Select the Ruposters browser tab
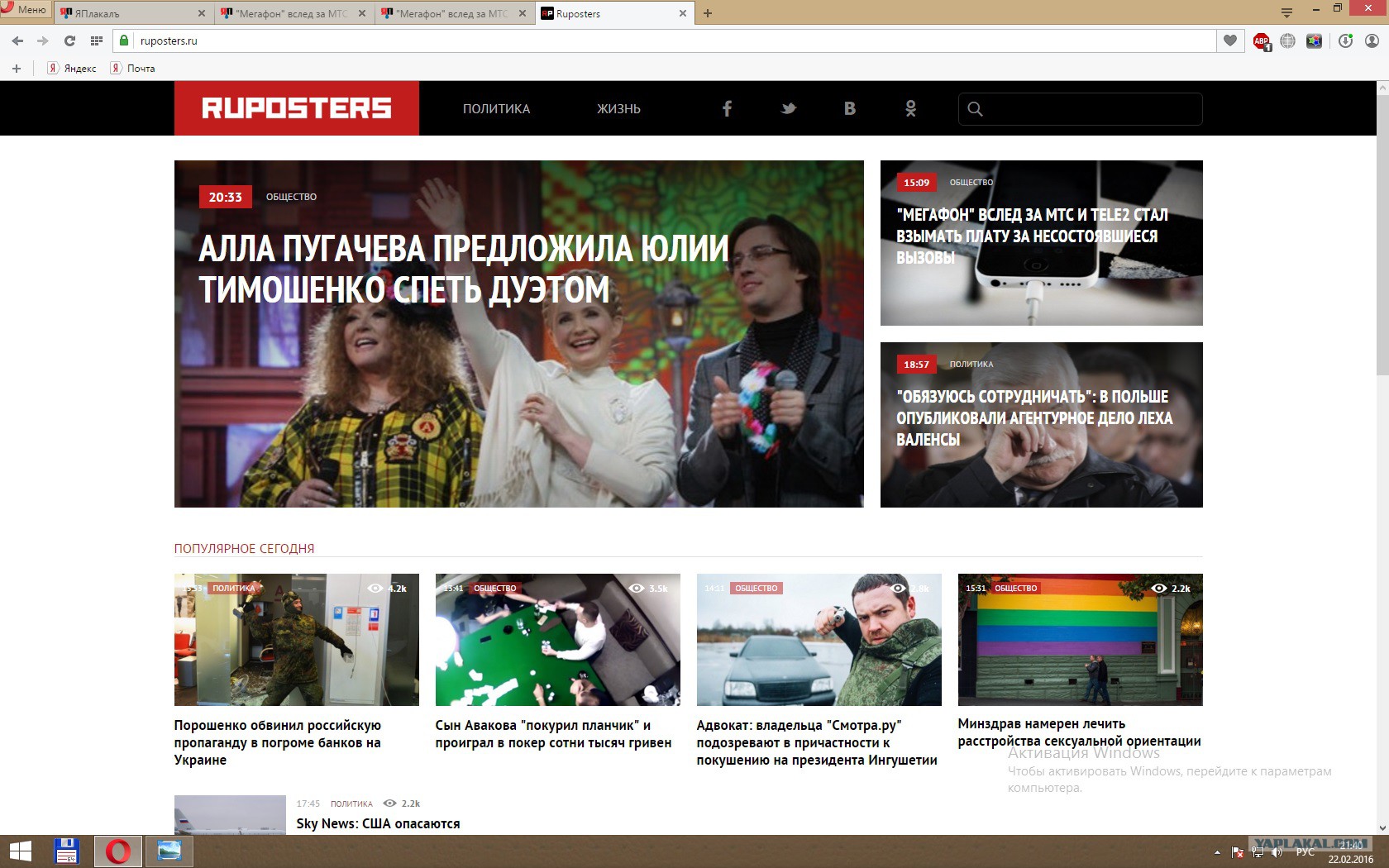1389x868 pixels. point(613,13)
